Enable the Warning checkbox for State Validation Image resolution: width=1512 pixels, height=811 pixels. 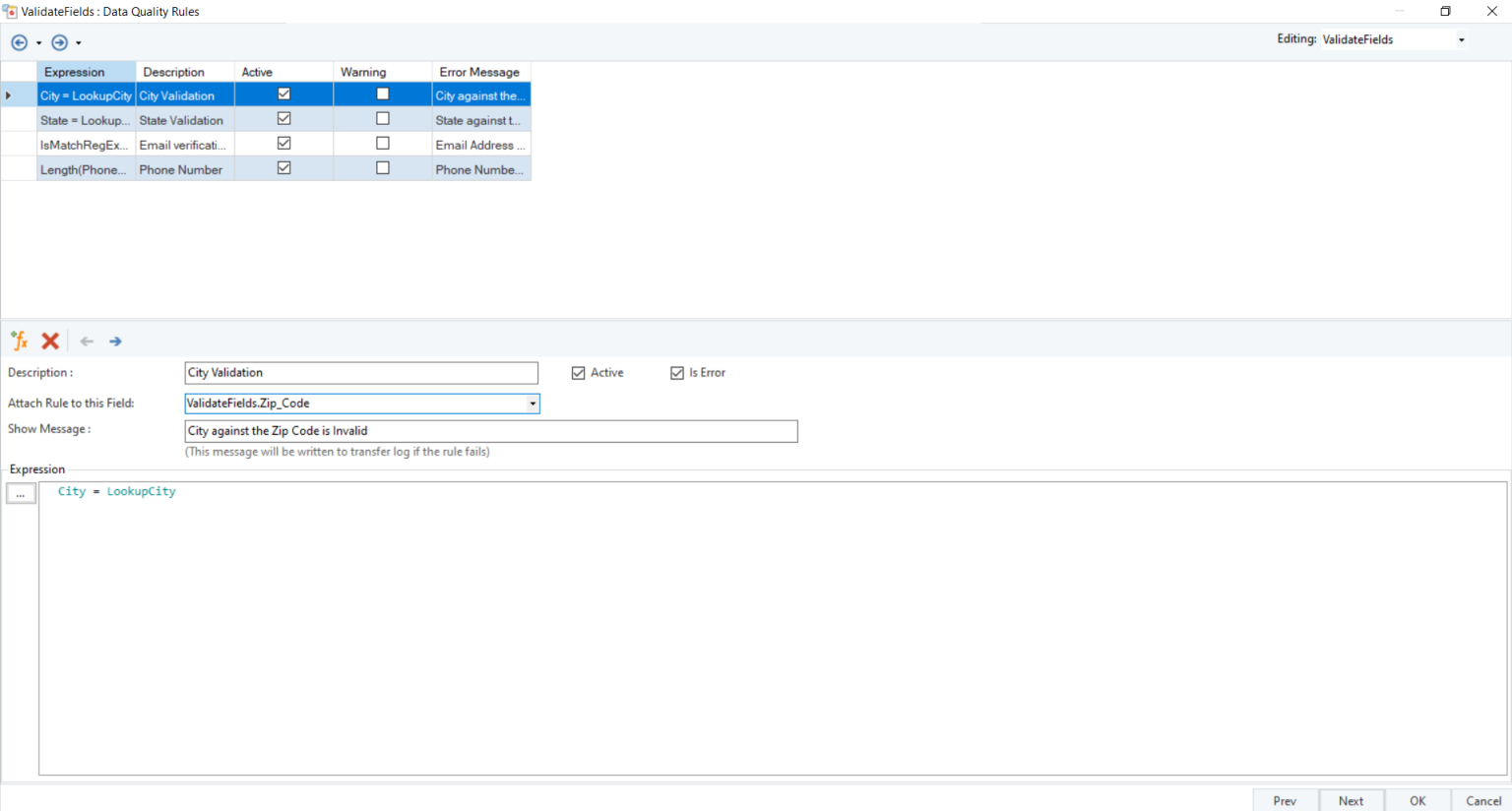[x=382, y=118]
